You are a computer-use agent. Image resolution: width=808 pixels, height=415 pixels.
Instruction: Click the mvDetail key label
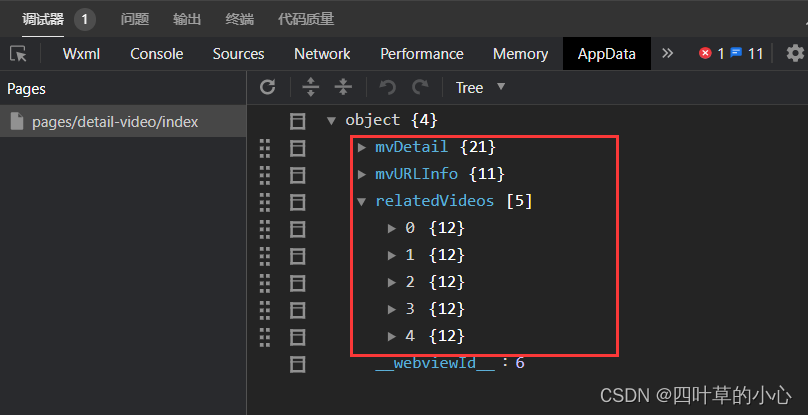[411, 147]
